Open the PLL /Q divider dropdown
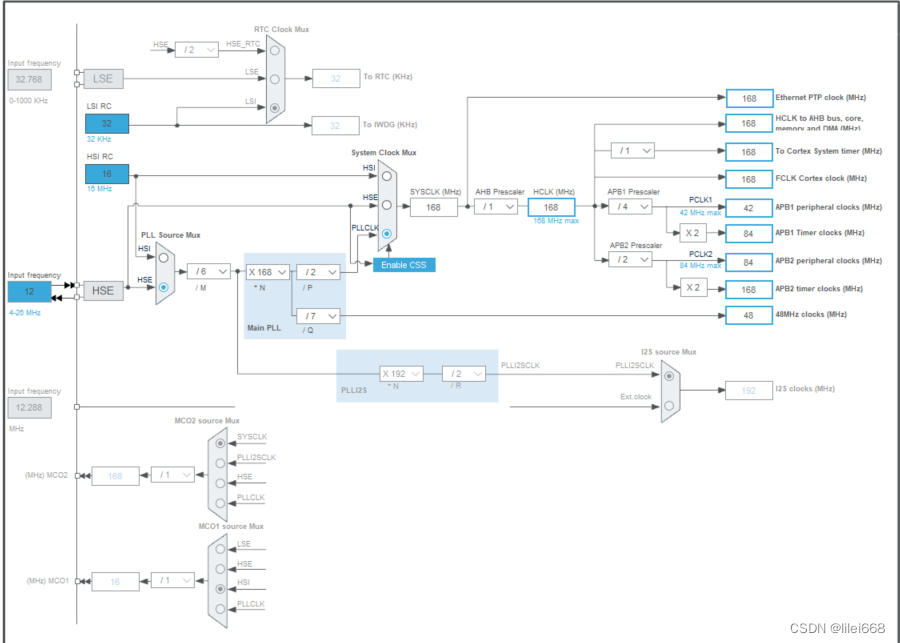The image size is (900, 643). click(x=318, y=316)
